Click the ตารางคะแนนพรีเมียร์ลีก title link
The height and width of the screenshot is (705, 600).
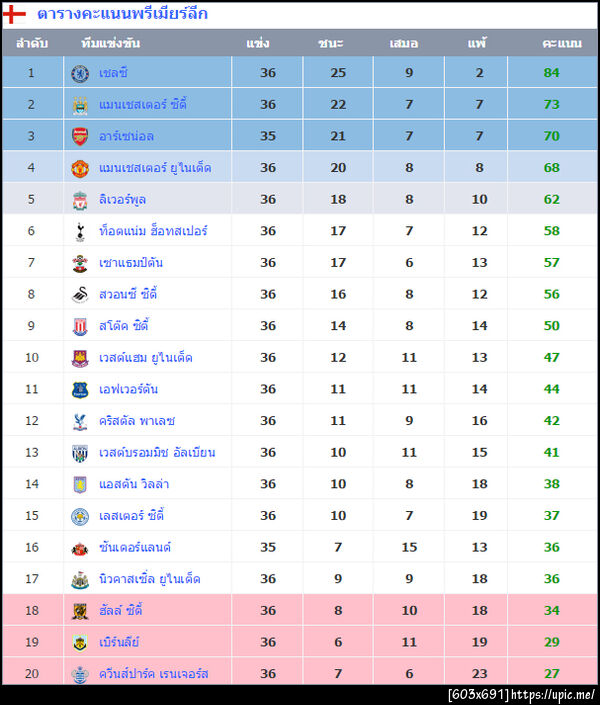click(122, 15)
